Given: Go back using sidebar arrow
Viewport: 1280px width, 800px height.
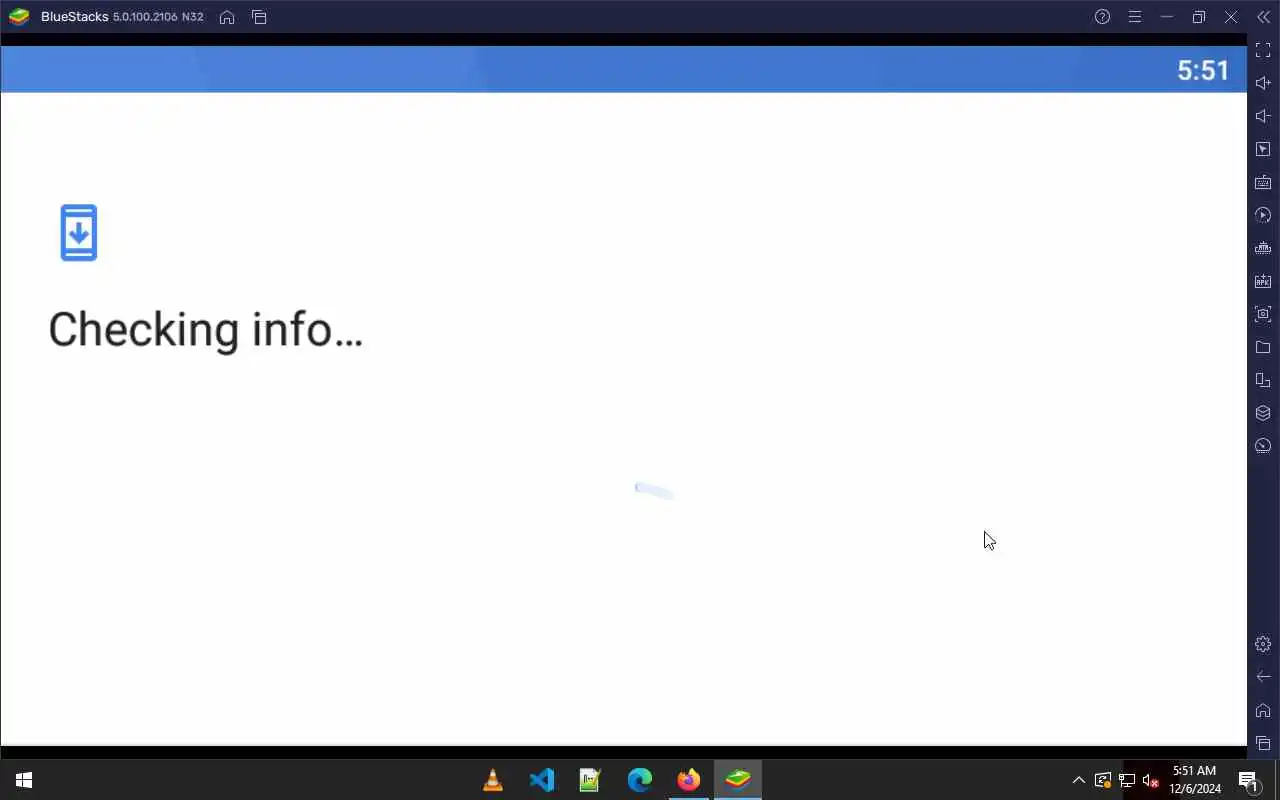Looking at the screenshot, I should [1263, 677].
